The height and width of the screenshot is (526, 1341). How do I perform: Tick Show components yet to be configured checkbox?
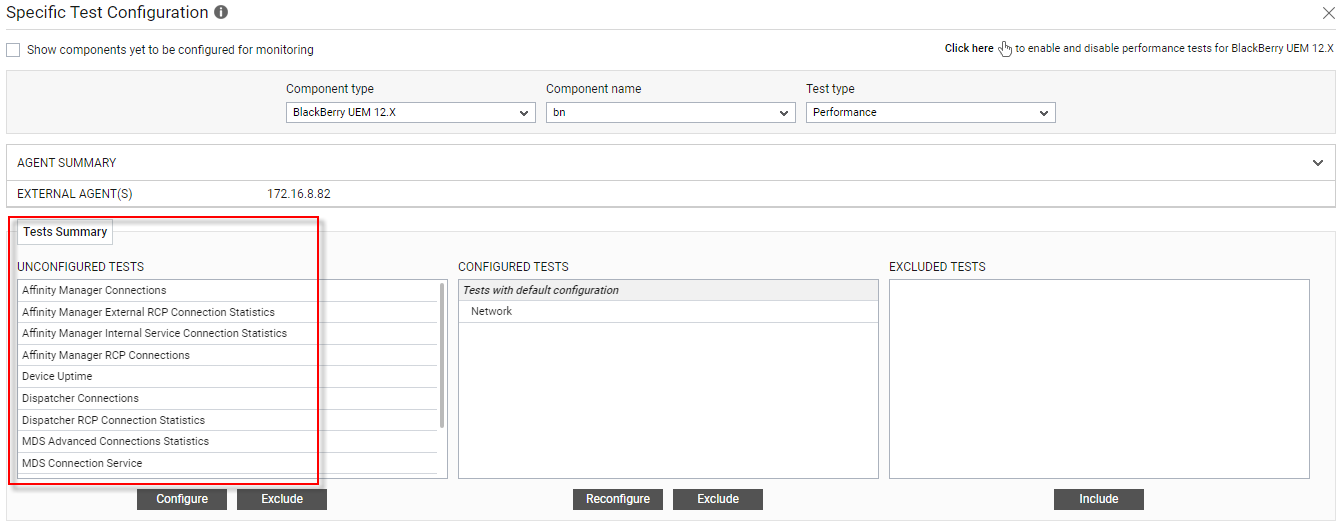coord(13,49)
